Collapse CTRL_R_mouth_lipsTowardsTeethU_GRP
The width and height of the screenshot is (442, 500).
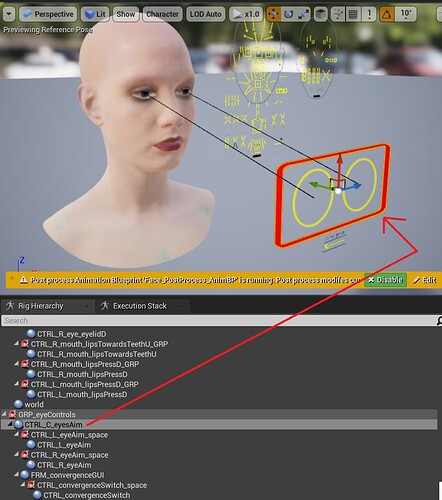tap(16, 343)
